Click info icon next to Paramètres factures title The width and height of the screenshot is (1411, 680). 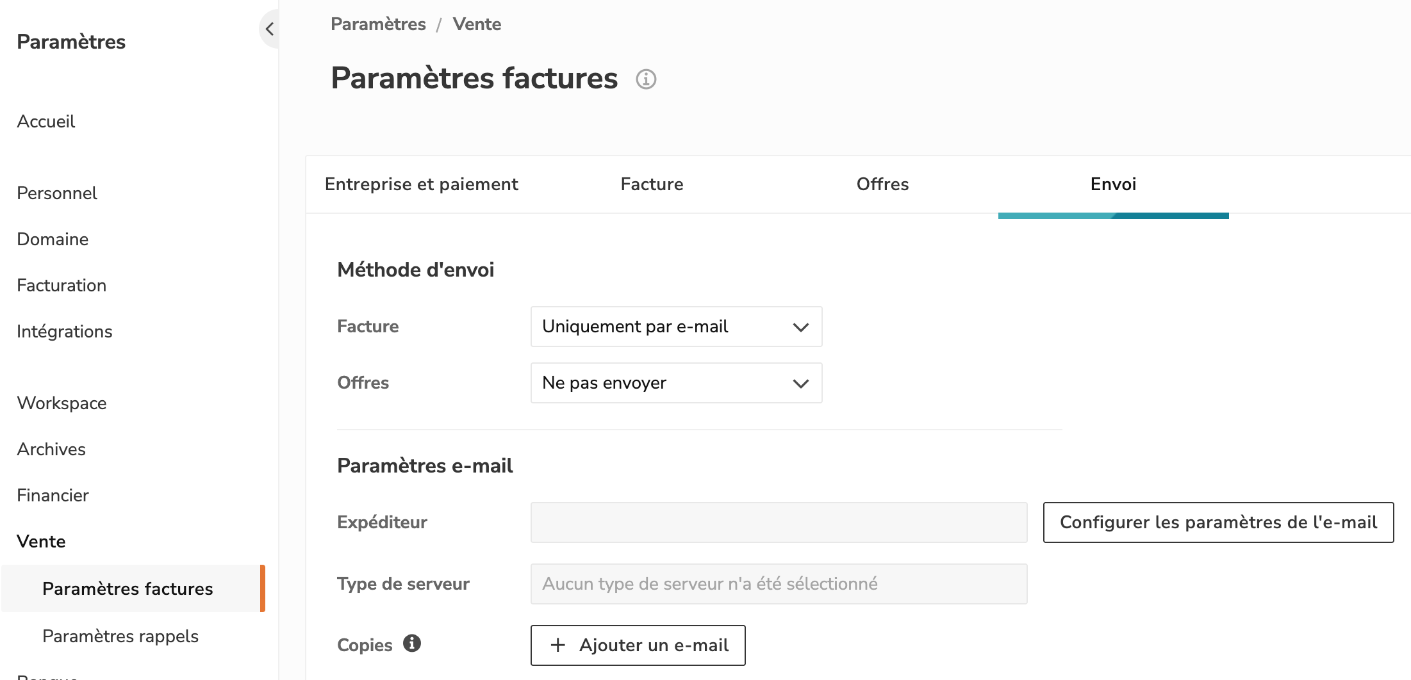(646, 79)
